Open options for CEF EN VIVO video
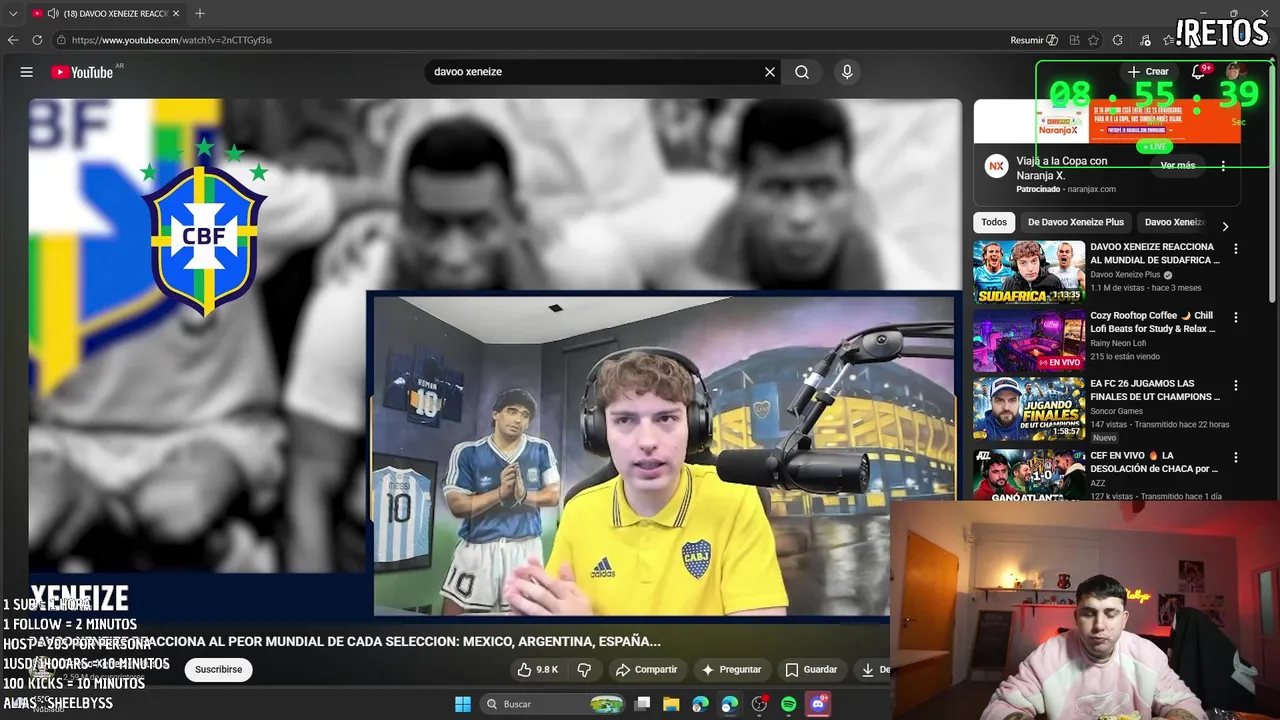The height and width of the screenshot is (720, 1280). tap(1235, 457)
